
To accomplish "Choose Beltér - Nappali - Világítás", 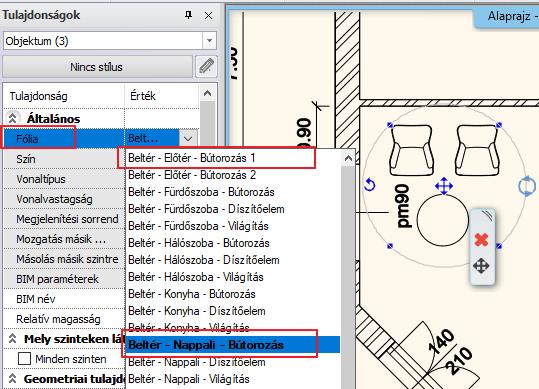I will pos(234,379).
